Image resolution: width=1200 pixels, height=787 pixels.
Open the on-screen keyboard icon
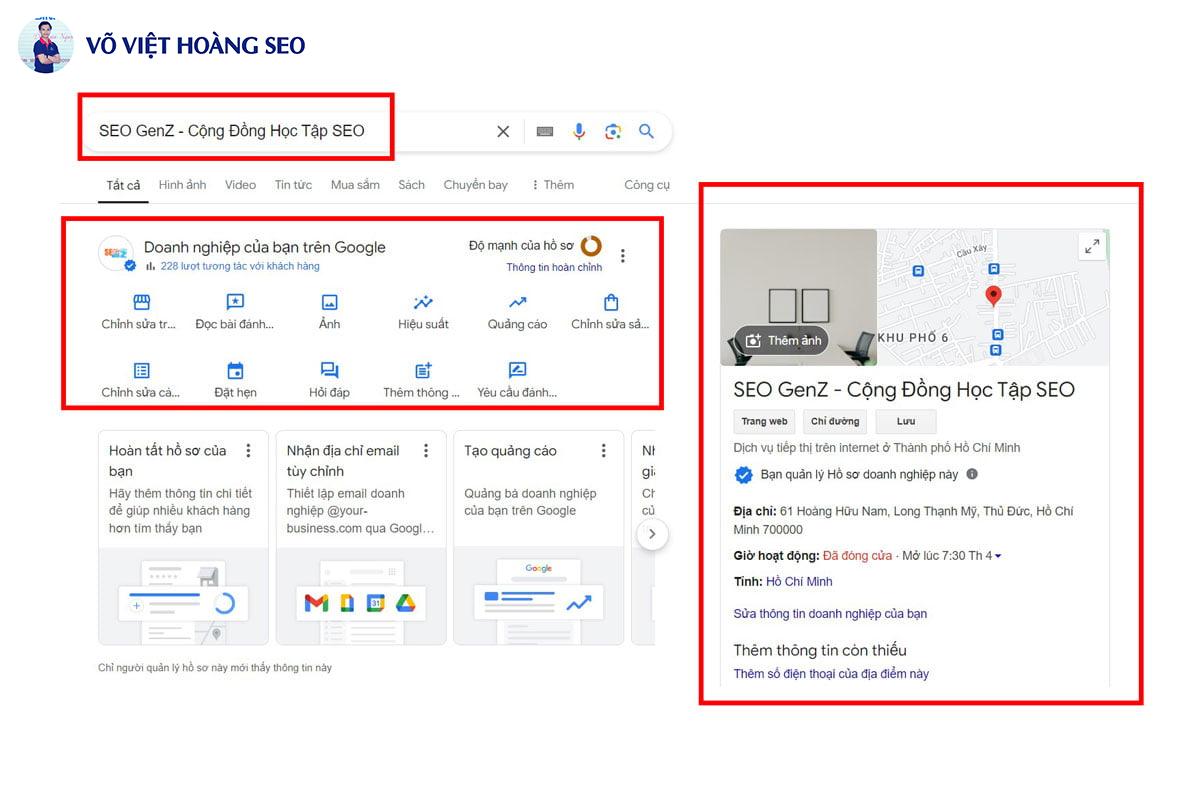pos(545,131)
